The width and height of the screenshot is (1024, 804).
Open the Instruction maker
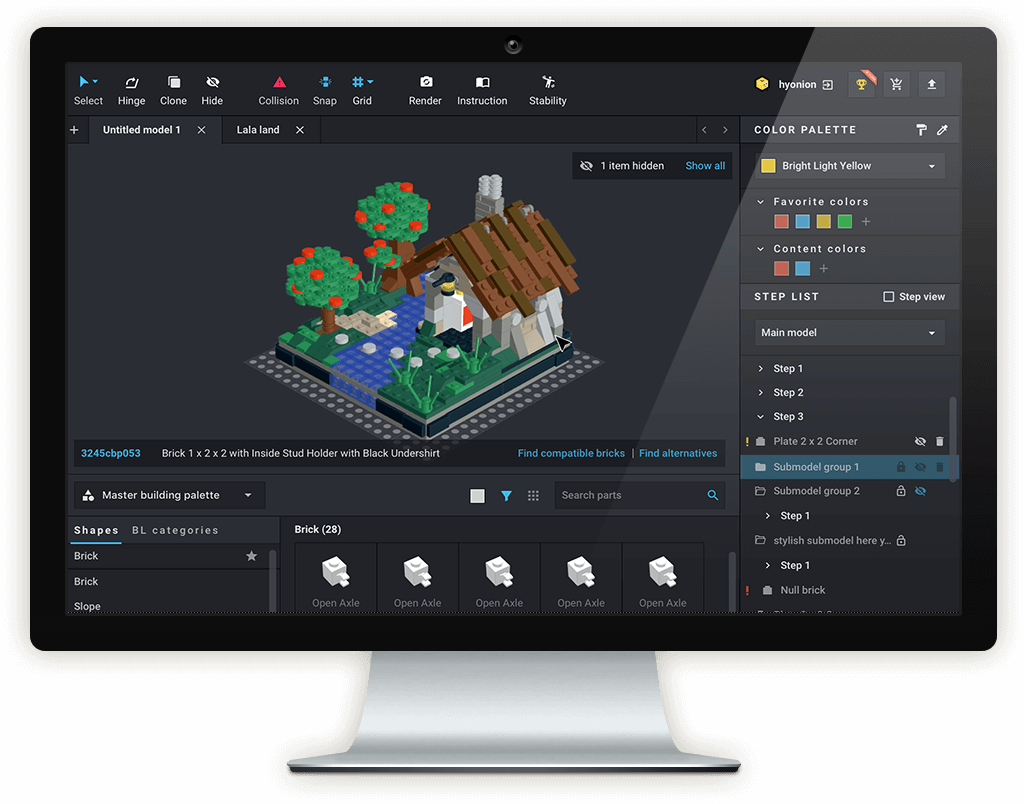pos(482,89)
